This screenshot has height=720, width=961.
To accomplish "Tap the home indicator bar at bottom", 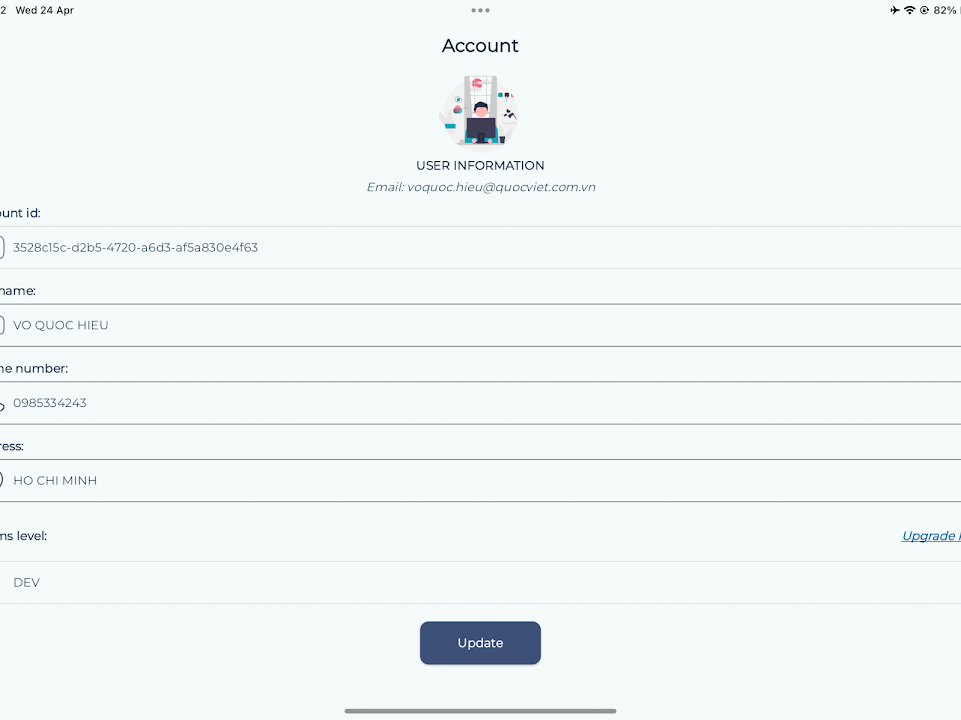I will tap(480, 711).
